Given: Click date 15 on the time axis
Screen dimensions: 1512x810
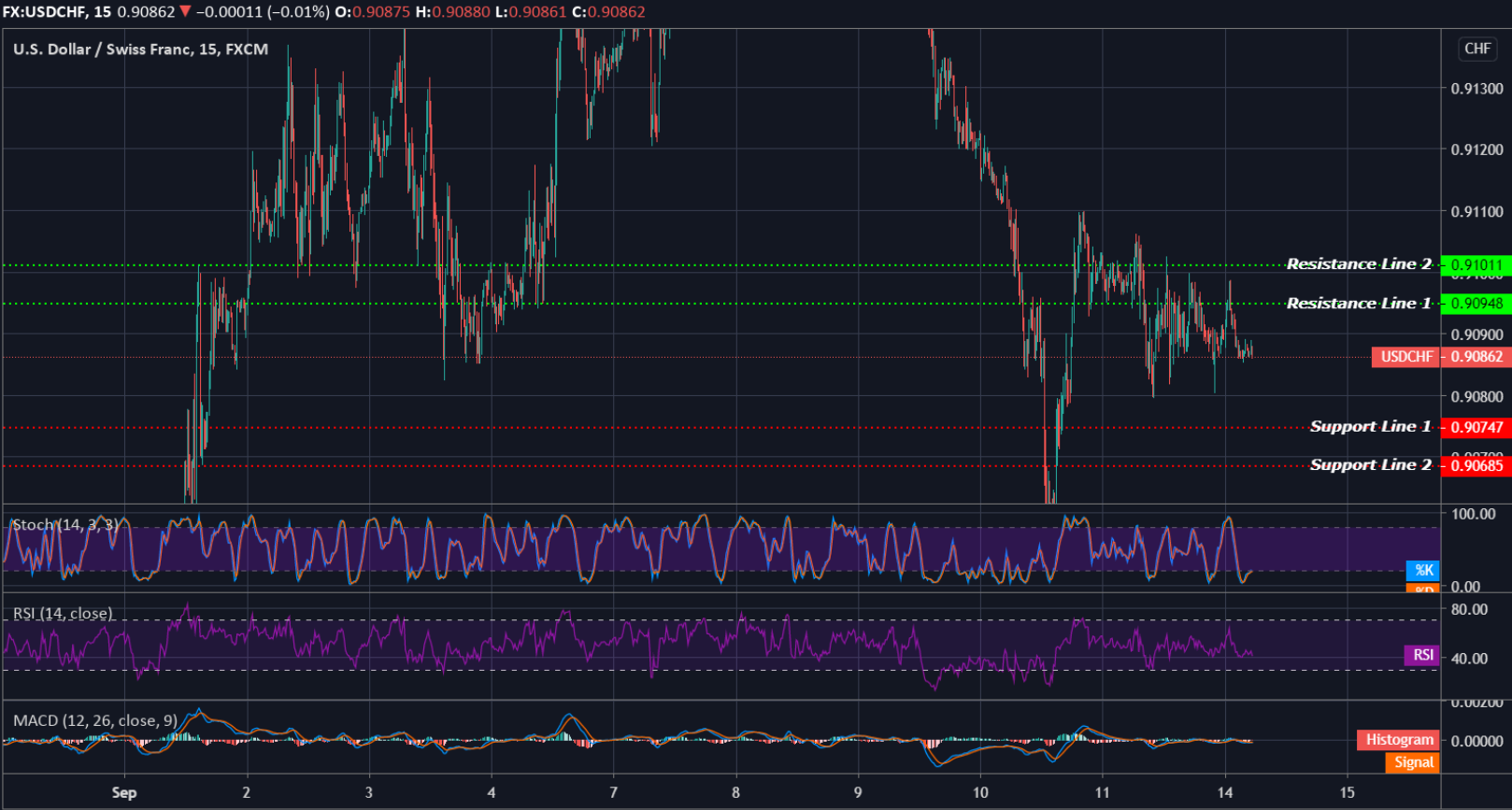Looking at the screenshot, I should (x=1348, y=793).
